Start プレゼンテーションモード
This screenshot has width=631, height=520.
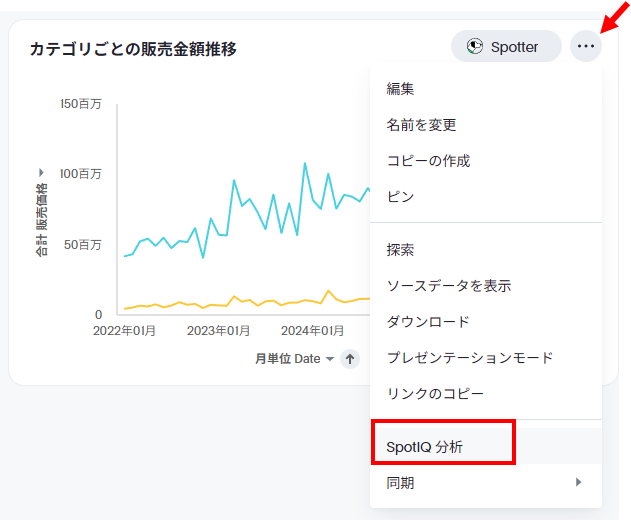pos(469,357)
